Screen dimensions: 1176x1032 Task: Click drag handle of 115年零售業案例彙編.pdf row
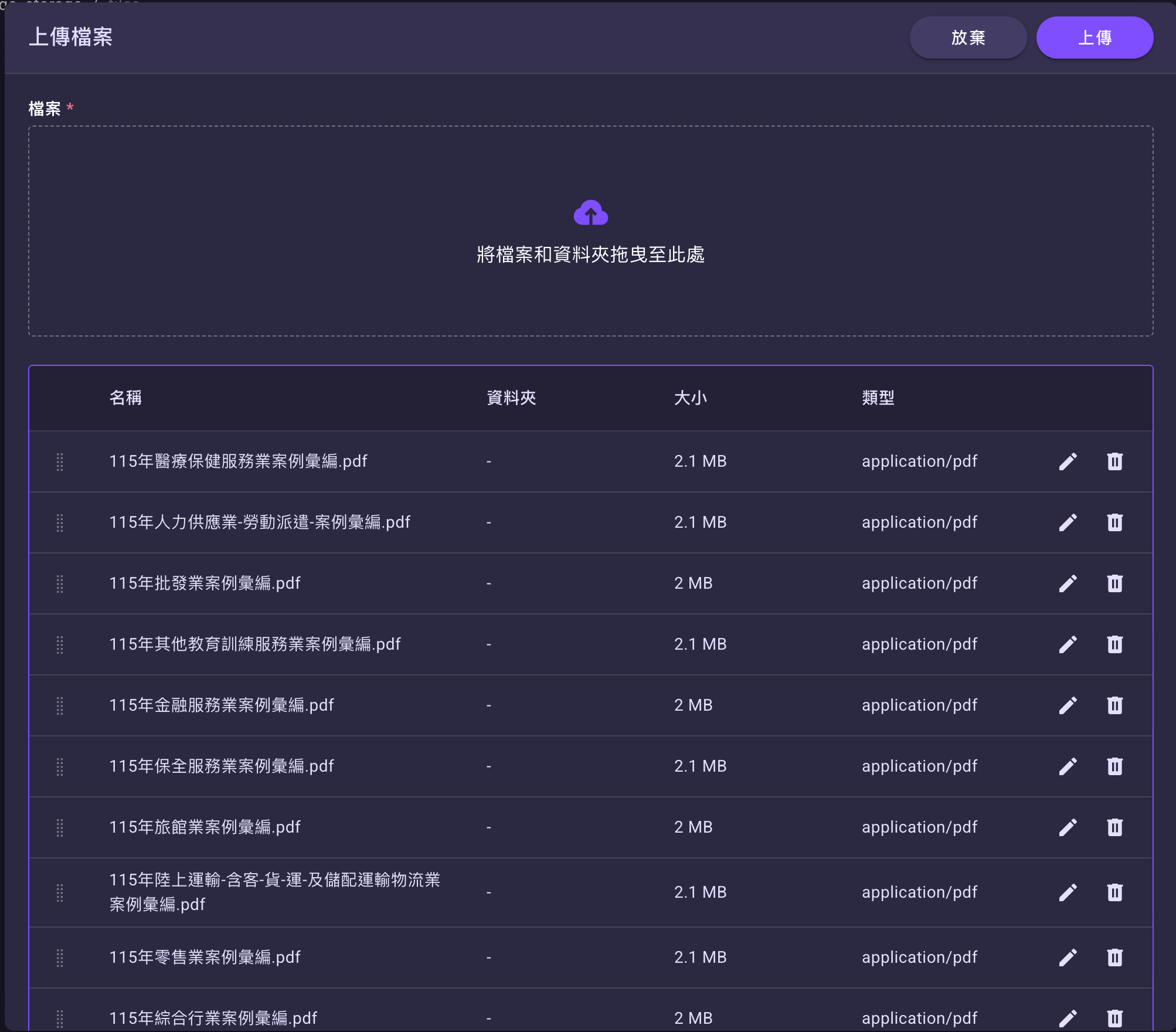tap(60, 958)
